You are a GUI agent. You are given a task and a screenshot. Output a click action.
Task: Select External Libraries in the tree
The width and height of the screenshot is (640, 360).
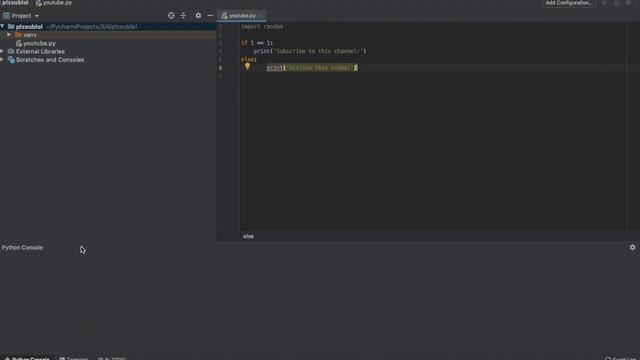pyautogui.click(x=40, y=51)
